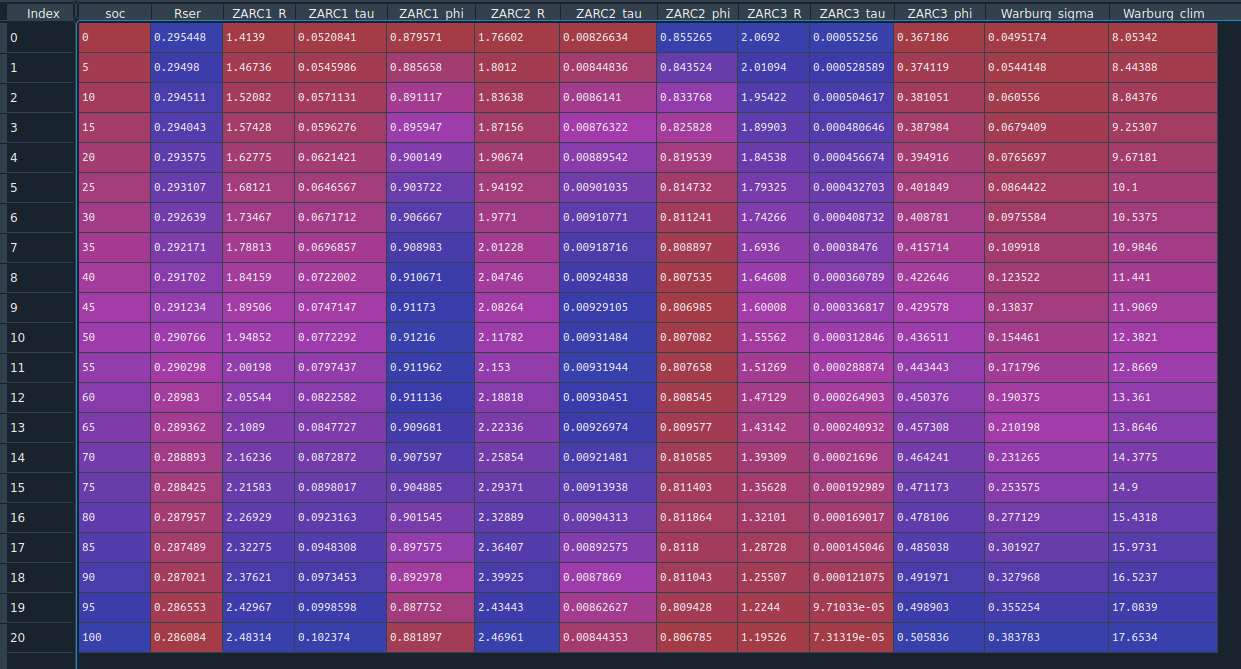
Task: Select ZARC3_tau cell 0.00038476
Action: pos(852,248)
